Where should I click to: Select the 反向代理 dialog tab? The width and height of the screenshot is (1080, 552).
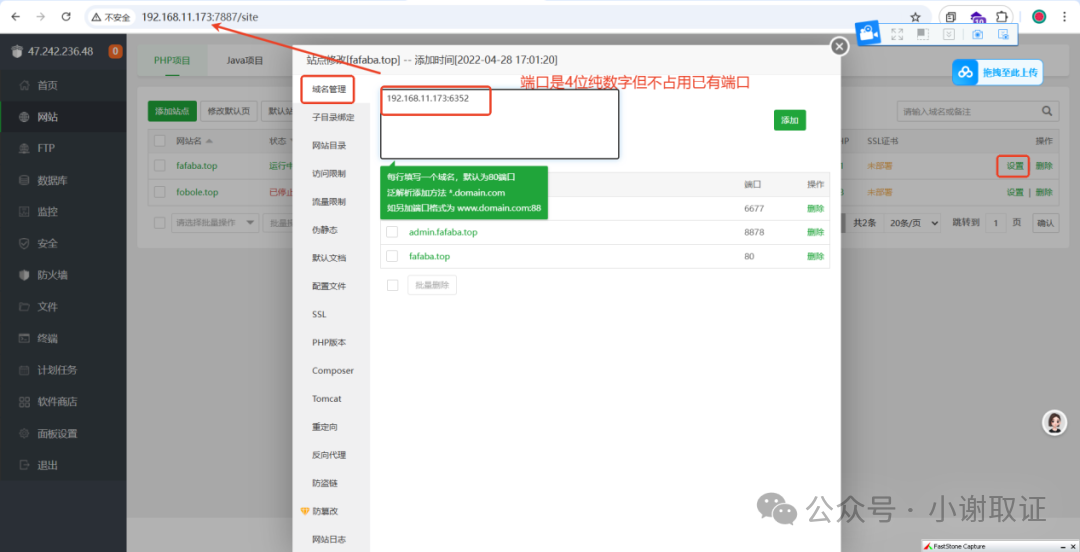coord(329,455)
